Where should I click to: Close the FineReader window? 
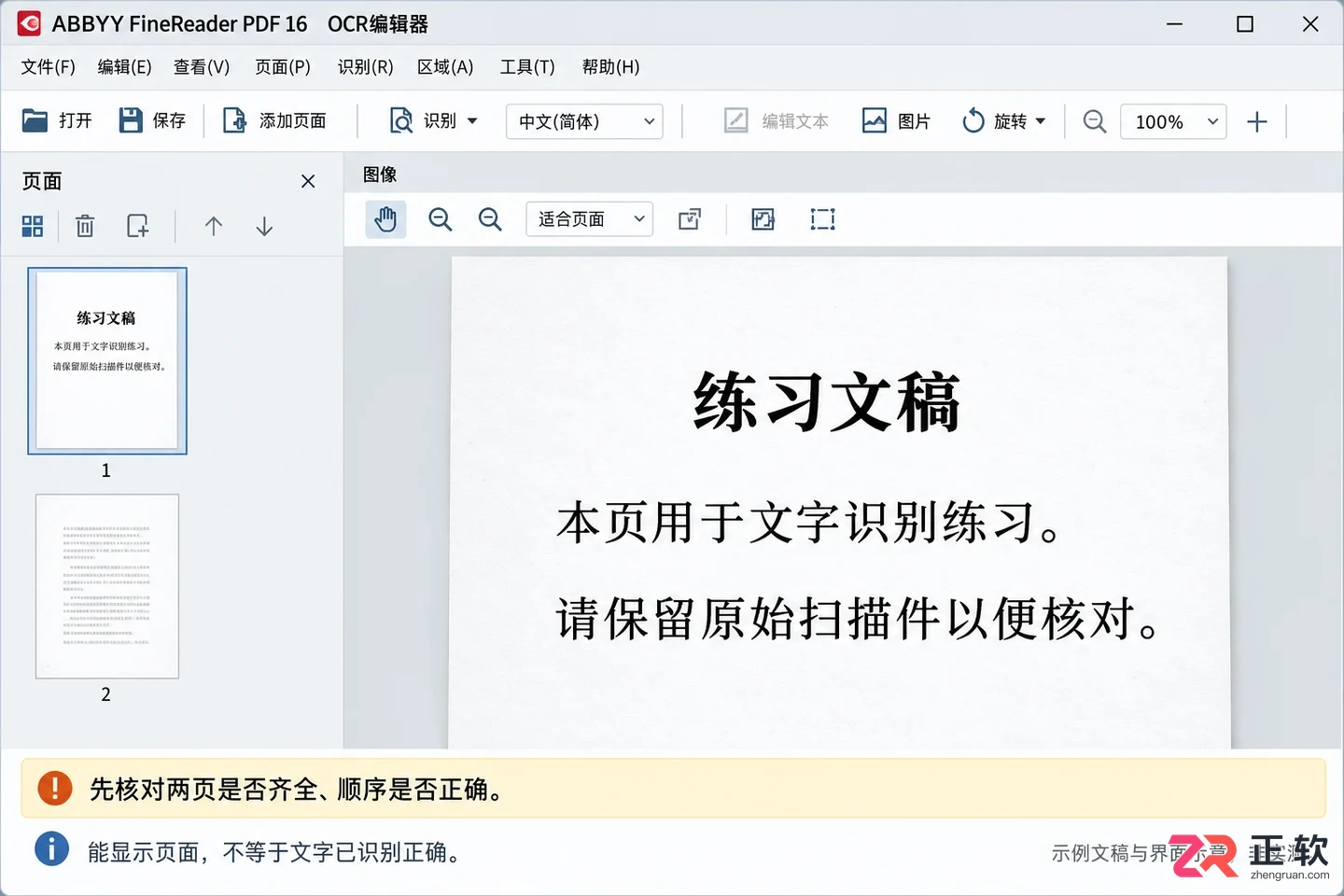pyautogui.click(x=1310, y=23)
